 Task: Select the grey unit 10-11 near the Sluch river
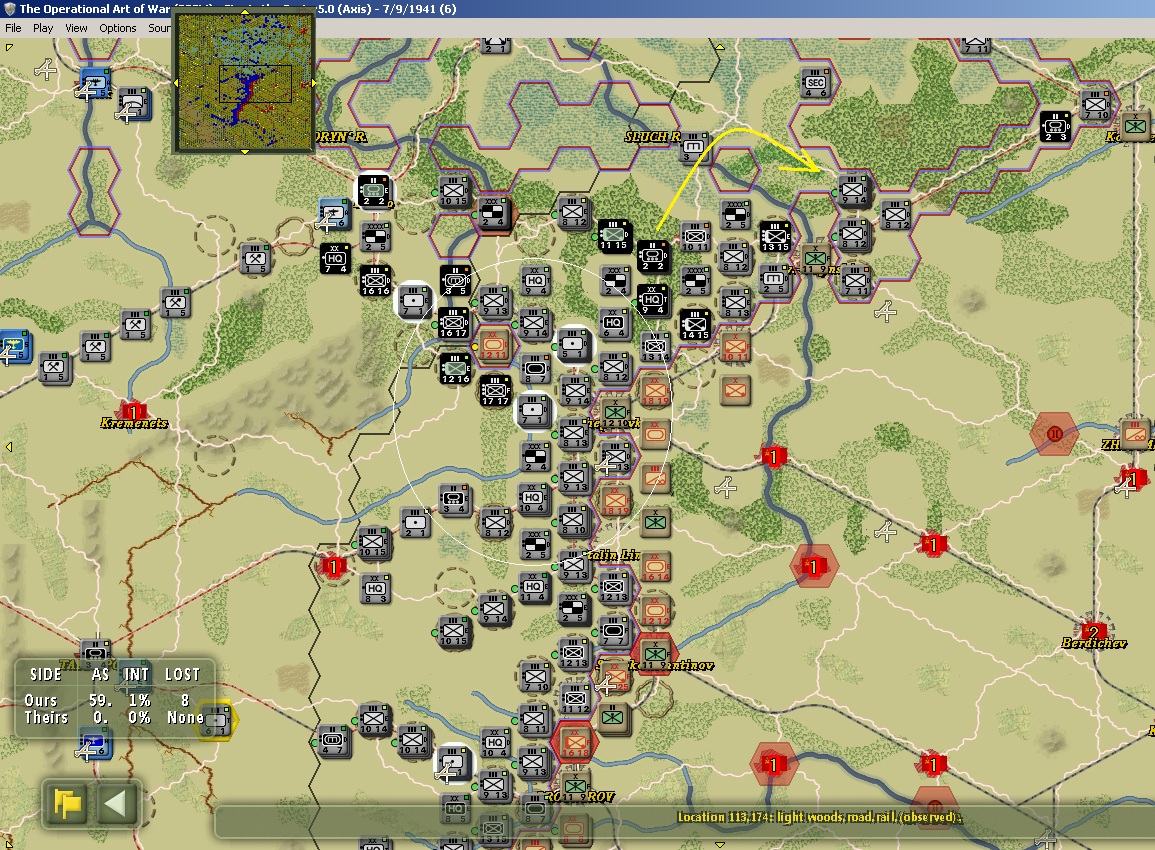(695, 237)
